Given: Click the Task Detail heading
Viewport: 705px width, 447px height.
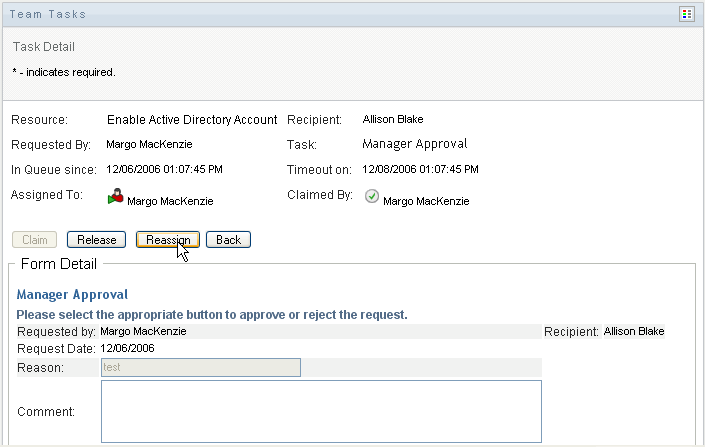Looking at the screenshot, I should click(x=44, y=47).
